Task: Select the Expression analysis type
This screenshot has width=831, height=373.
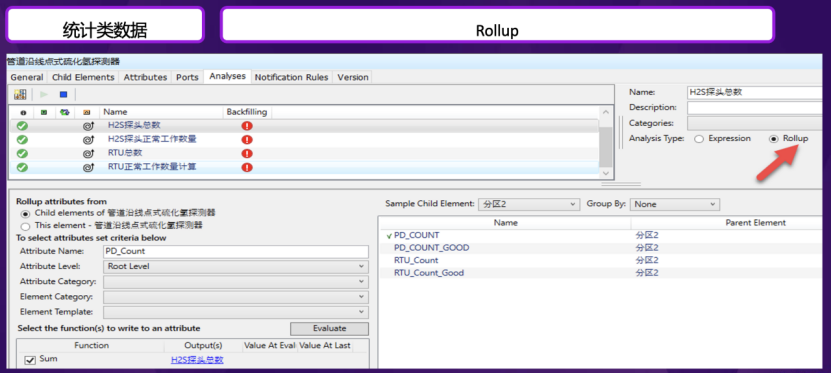Action: click(x=699, y=139)
